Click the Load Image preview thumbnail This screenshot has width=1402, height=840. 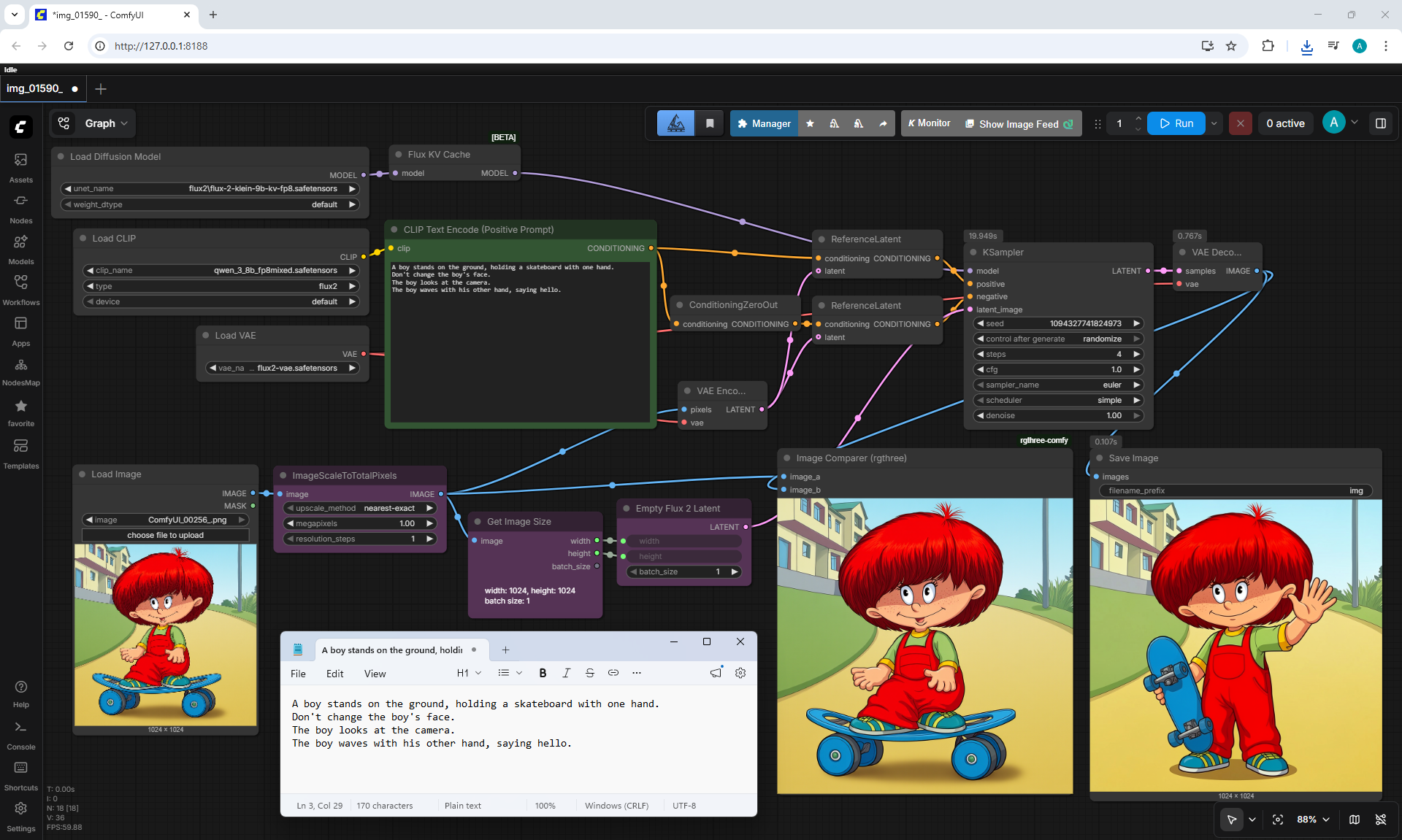click(166, 635)
